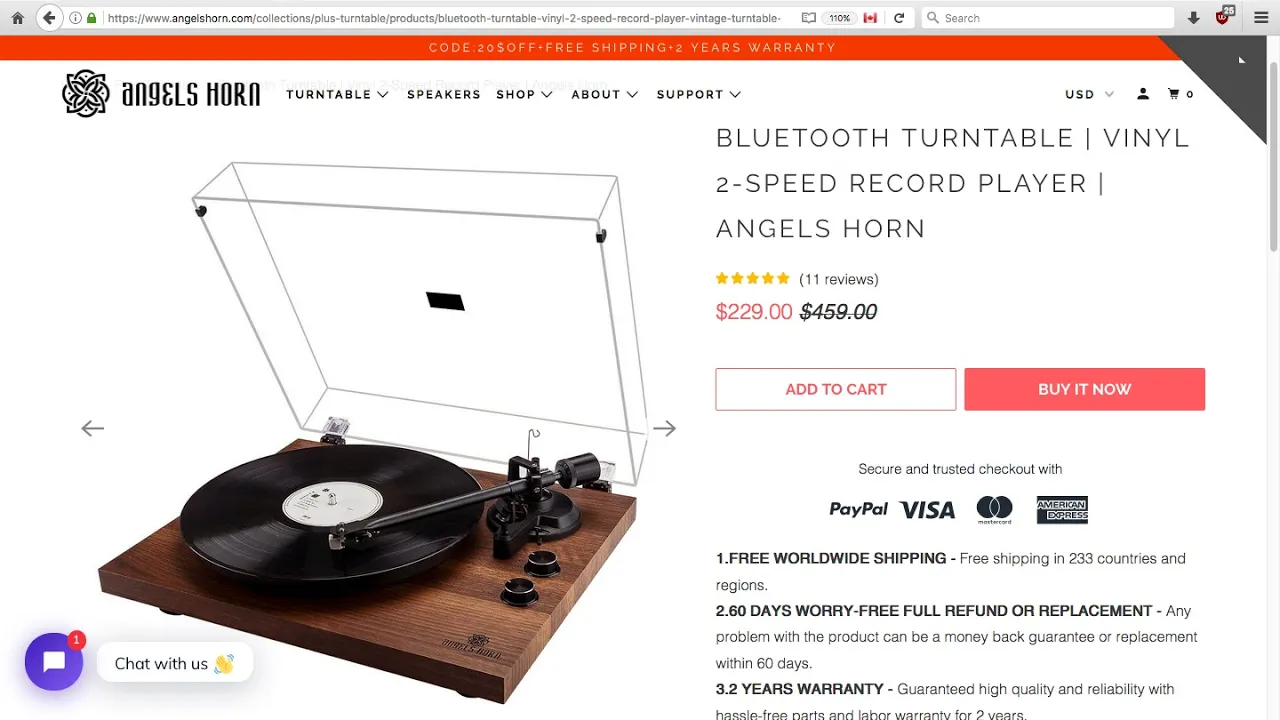Open the ABOUT menu item
The width and height of the screenshot is (1280, 720).
click(x=605, y=94)
